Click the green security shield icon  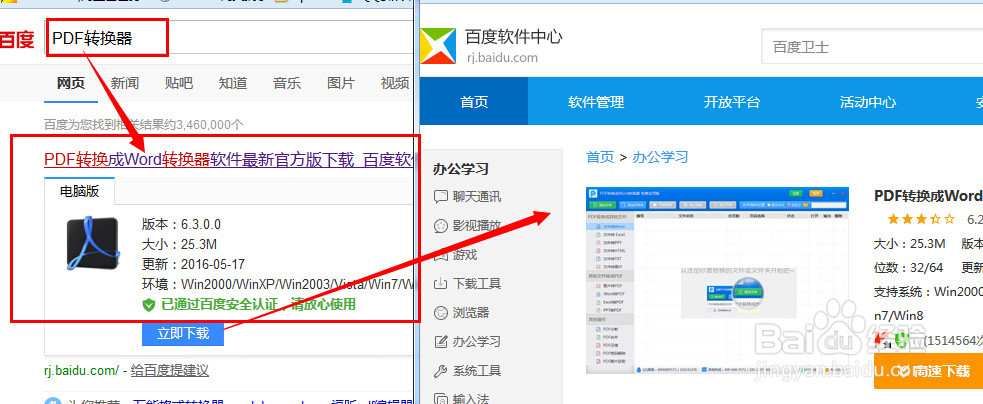coord(149,306)
